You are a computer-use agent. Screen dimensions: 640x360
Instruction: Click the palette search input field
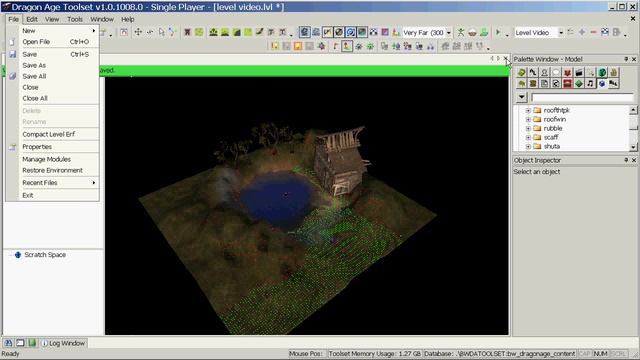point(582,97)
